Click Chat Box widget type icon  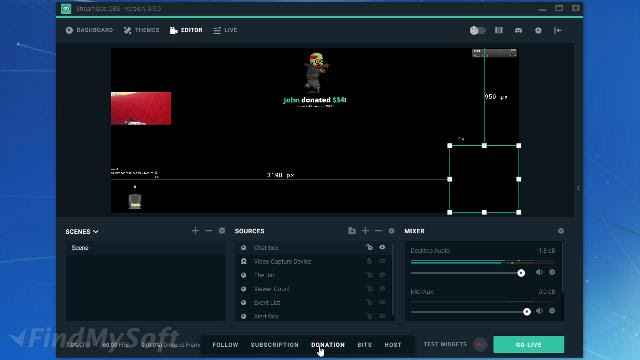tap(244, 248)
